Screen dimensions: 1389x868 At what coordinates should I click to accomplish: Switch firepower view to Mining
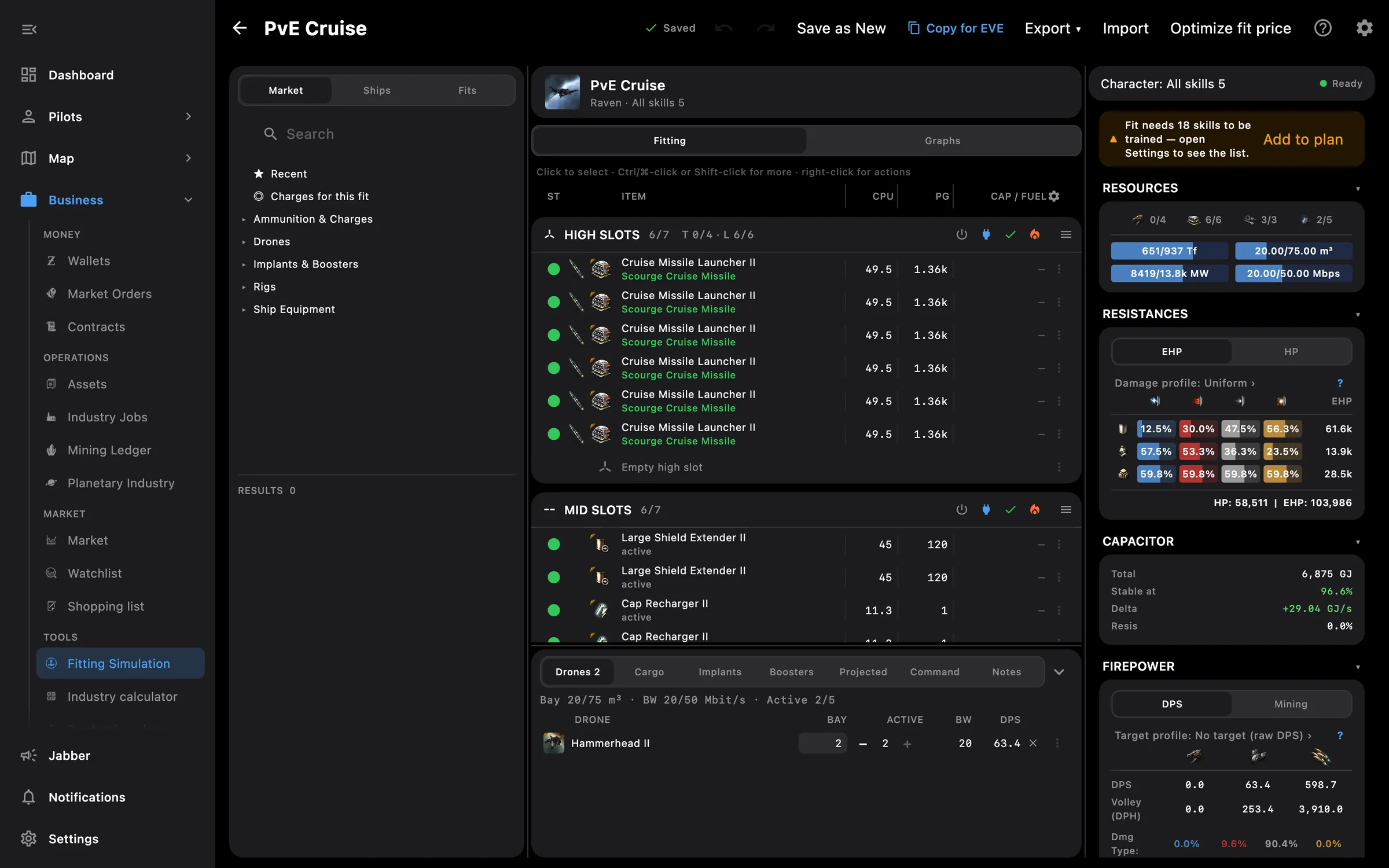coord(1291,704)
